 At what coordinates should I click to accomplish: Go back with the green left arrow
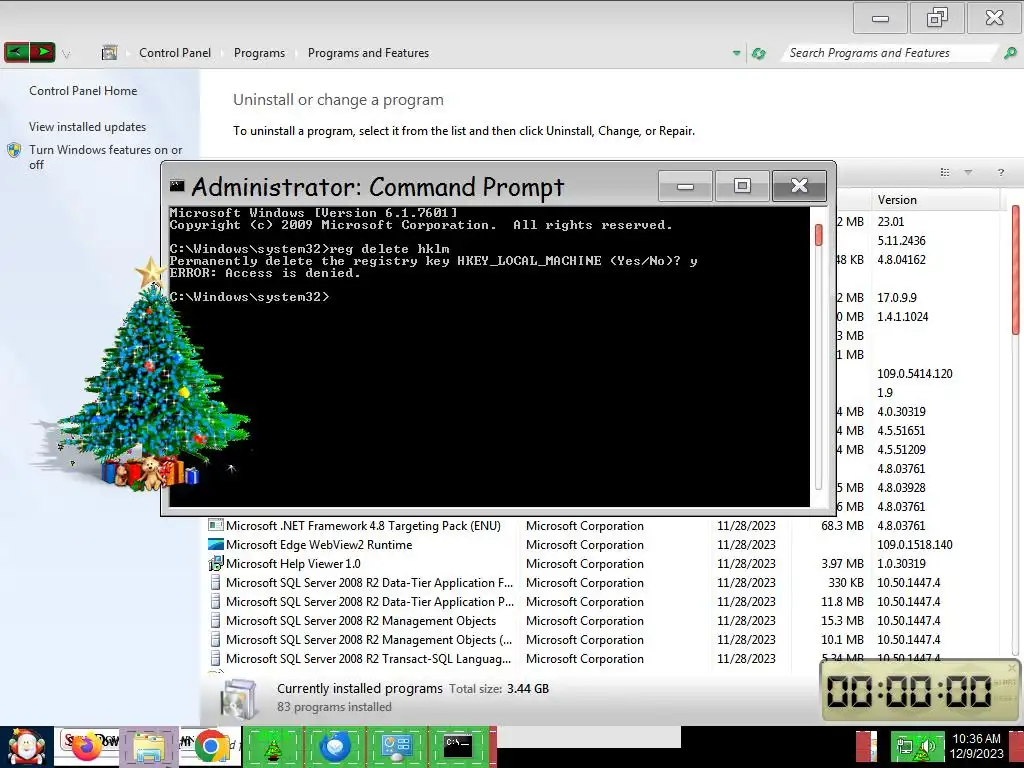[17, 52]
